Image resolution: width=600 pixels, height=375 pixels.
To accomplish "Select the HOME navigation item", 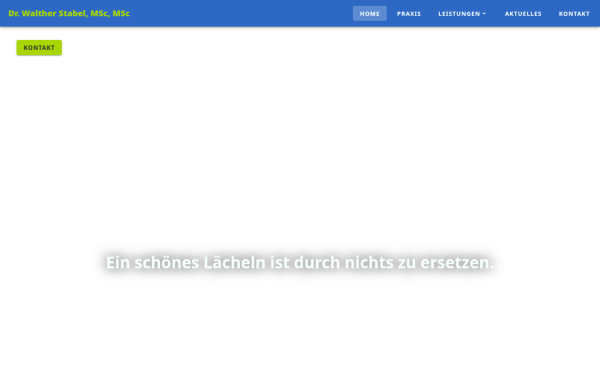I will click(370, 13).
